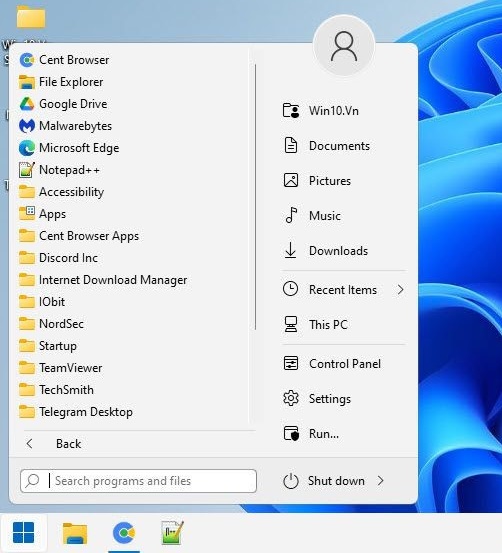Launch Malwarebytes from the list
The width and height of the screenshot is (502, 553).
point(65,126)
